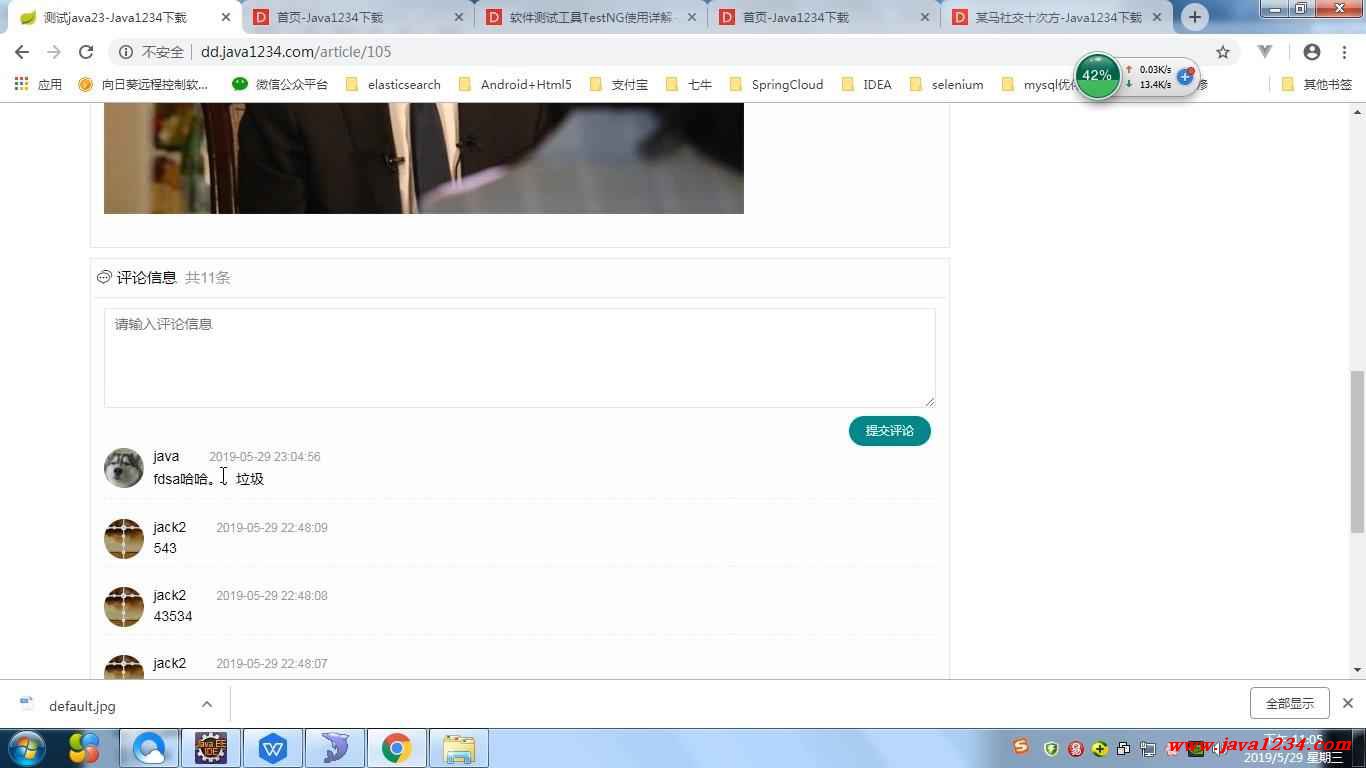Viewport: 1366px width, 768px height.
Task: Open the 七牛 bookmark folder
Action: pos(689,84)
